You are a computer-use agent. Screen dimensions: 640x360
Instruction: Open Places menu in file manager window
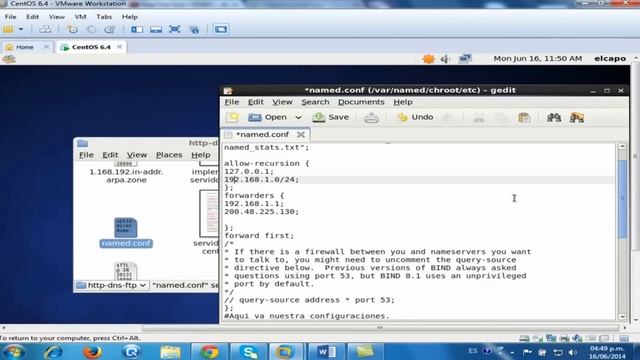[x=169, y=155]
